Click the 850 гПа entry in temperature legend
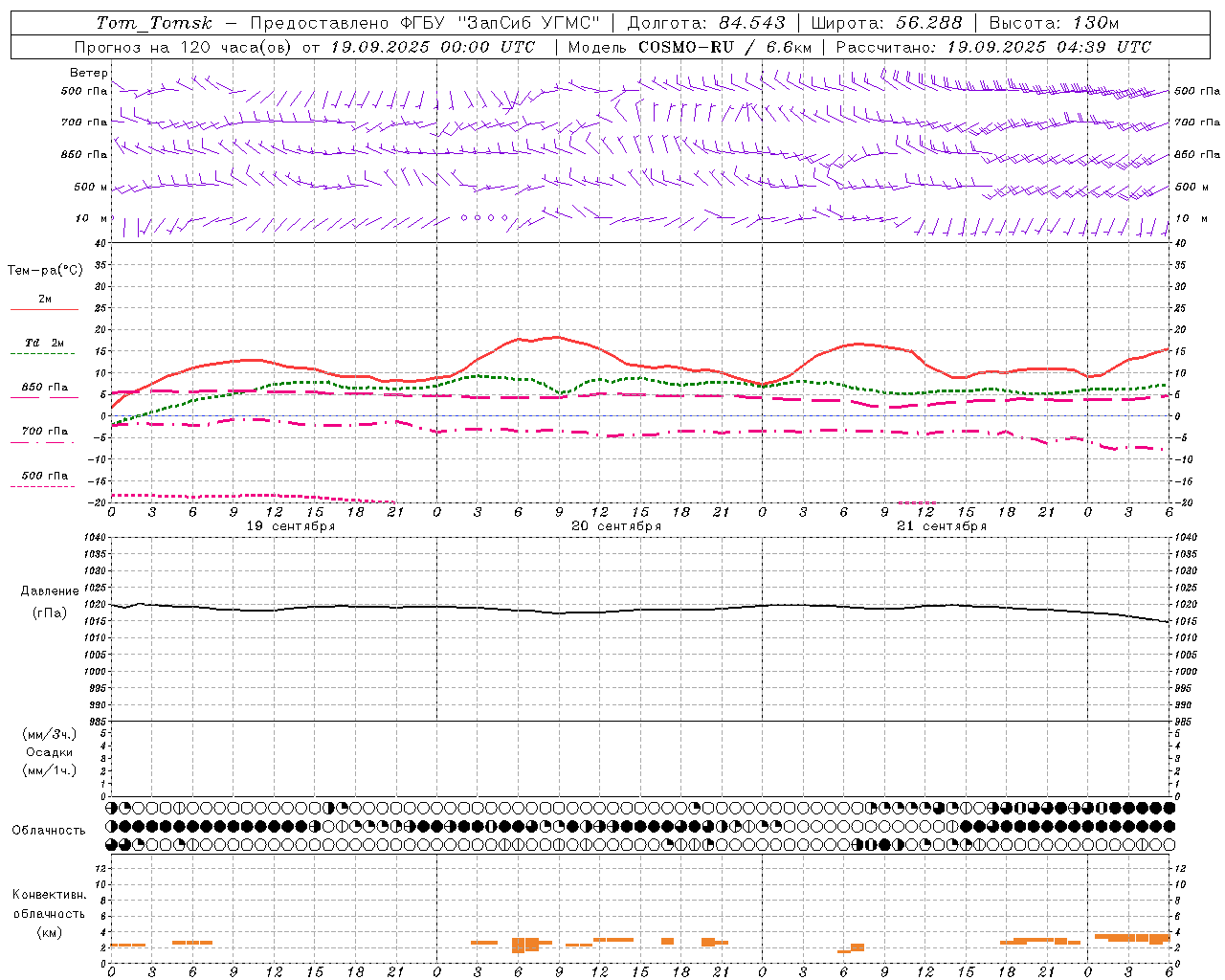This screenshot has width=1225, height=980. (x=45, y=388)
